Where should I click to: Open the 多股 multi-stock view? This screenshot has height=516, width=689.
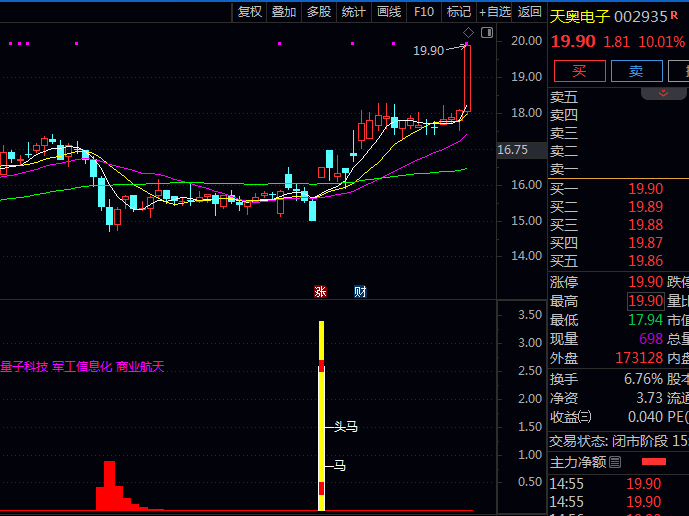tap(319, 12)
